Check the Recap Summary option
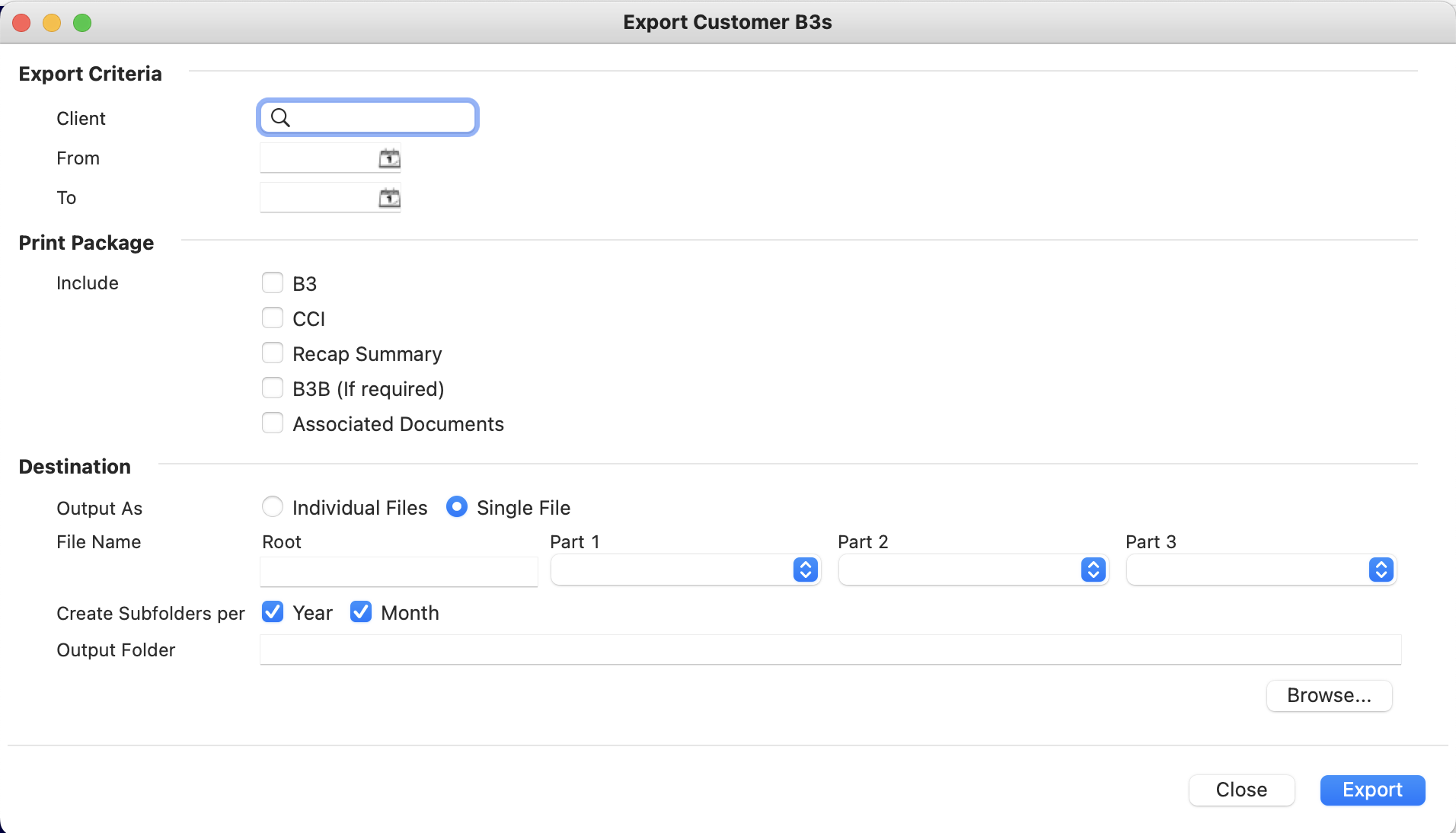 pyautogui.click(x=273, y=353)
